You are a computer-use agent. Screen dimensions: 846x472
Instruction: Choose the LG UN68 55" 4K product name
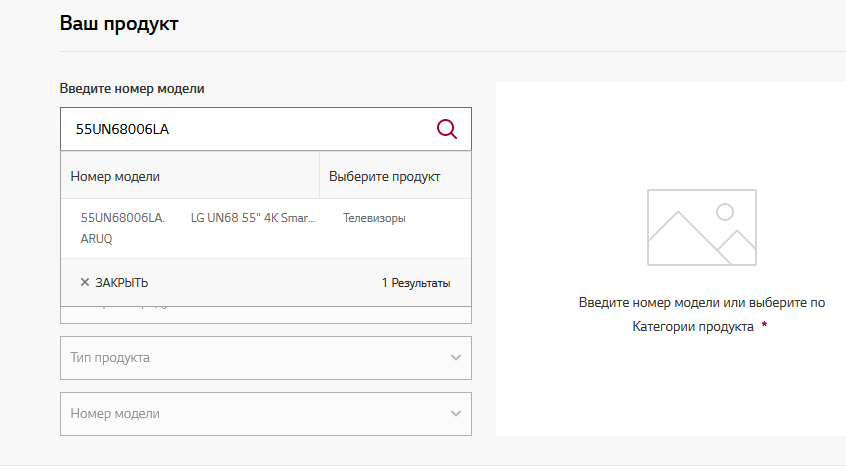tap(253, 218)
